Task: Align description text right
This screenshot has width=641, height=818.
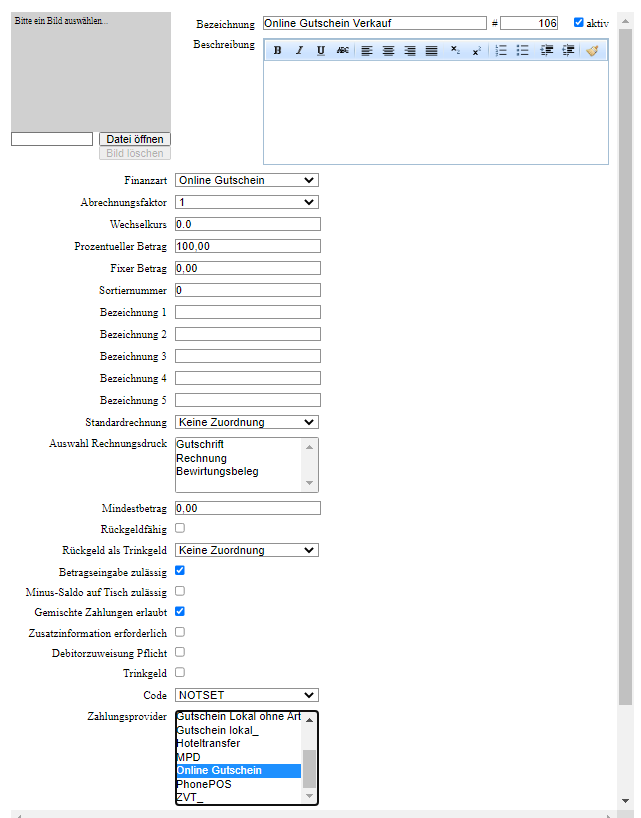Action: pos(410,51)
